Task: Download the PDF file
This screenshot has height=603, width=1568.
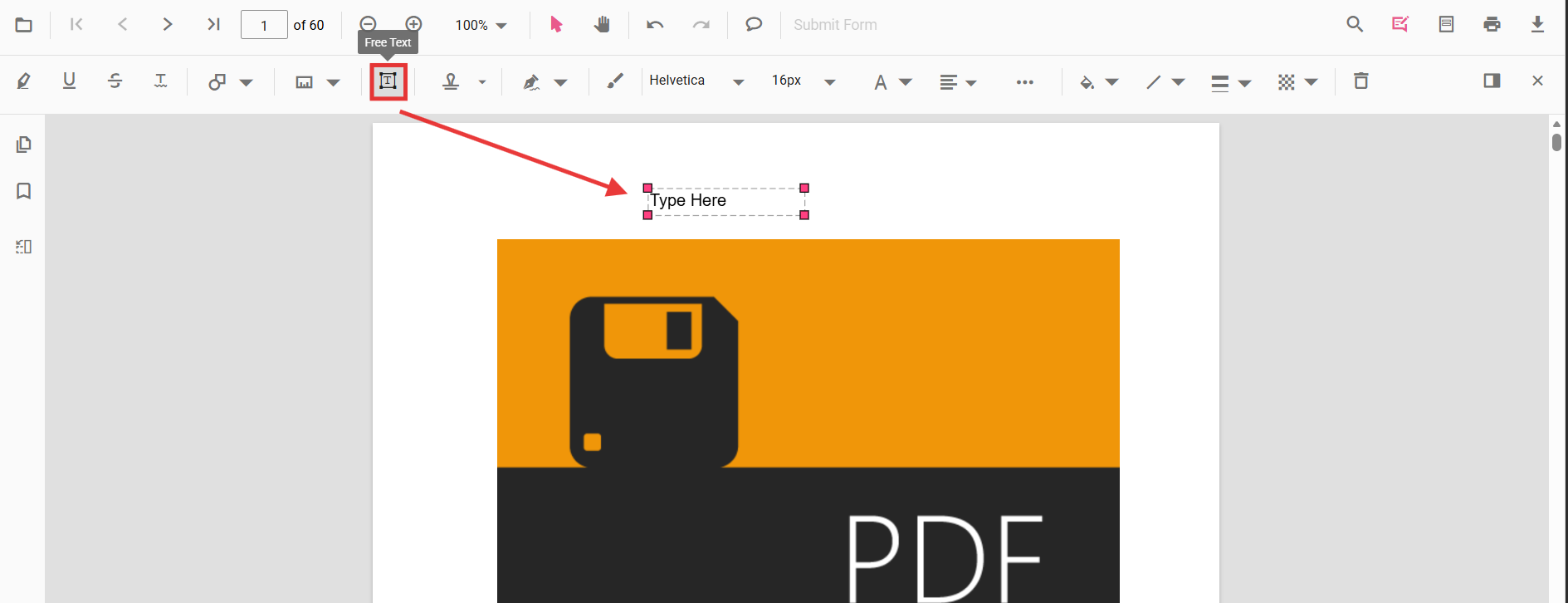Action: 1537,25
